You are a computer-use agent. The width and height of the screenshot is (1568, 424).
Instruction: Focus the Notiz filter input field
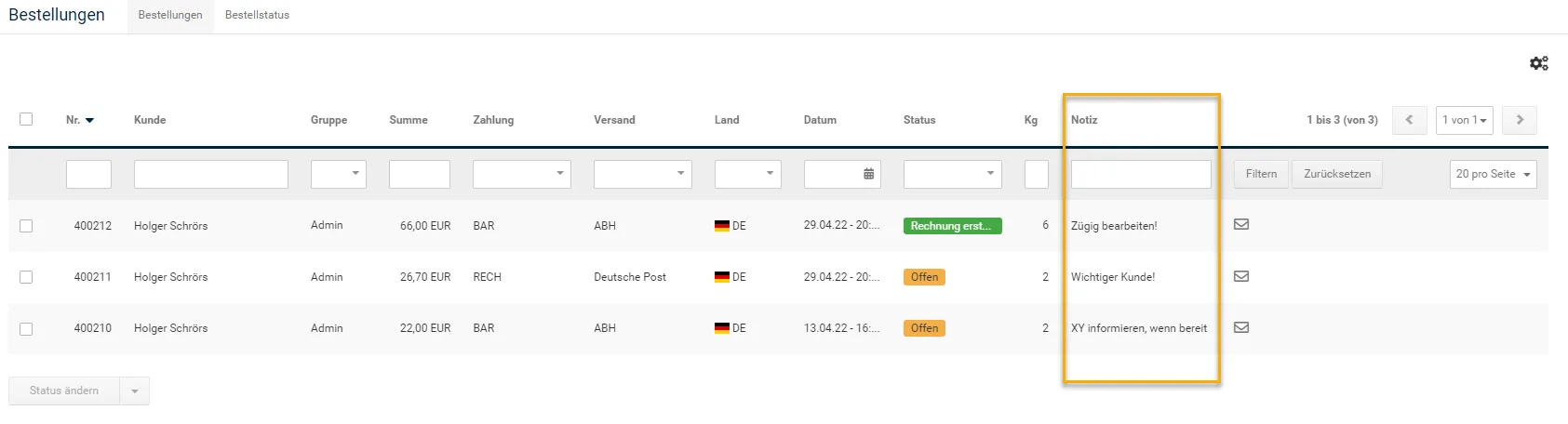click(x=1141, y=174)
